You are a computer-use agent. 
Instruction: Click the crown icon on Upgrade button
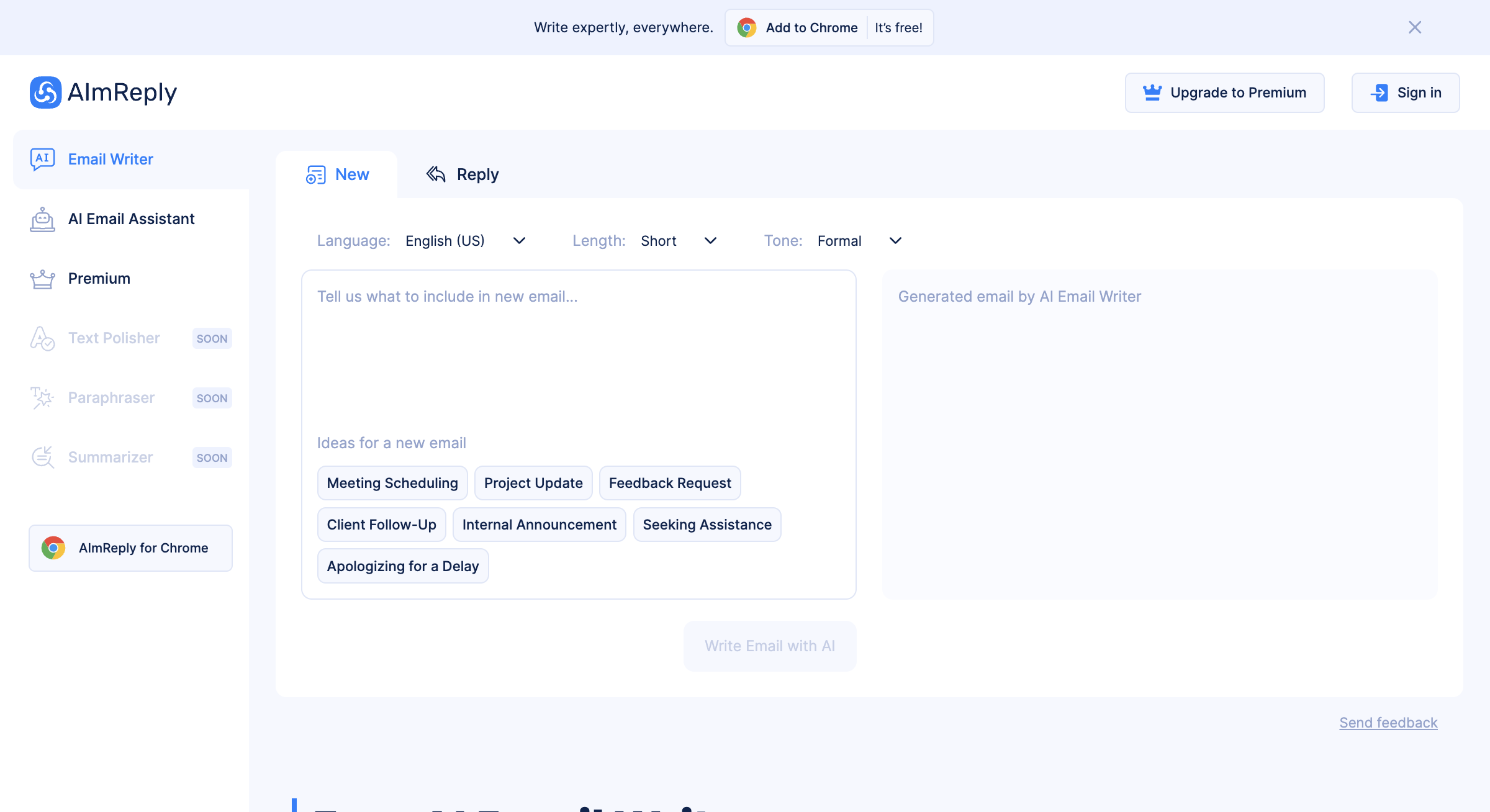pyautogui.click(x=1152, y=92)
